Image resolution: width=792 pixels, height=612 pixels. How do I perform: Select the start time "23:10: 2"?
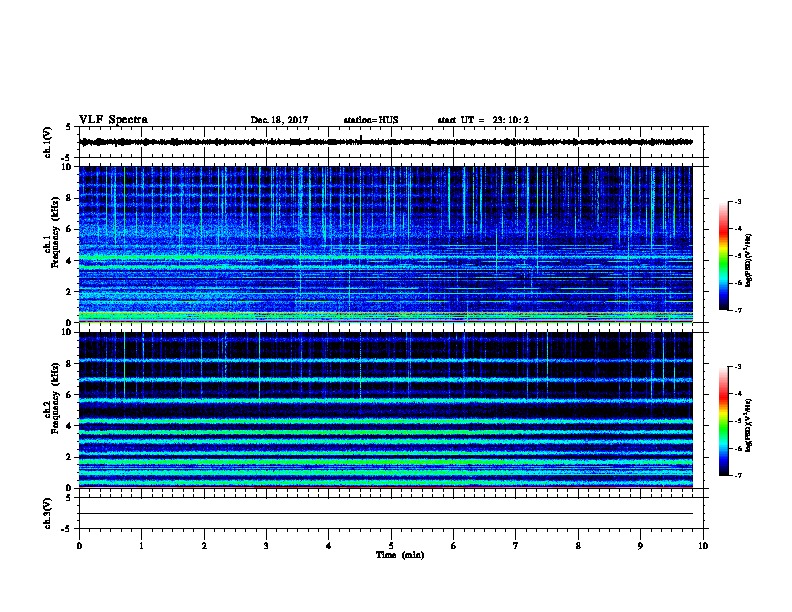click(x=511, y=120)
